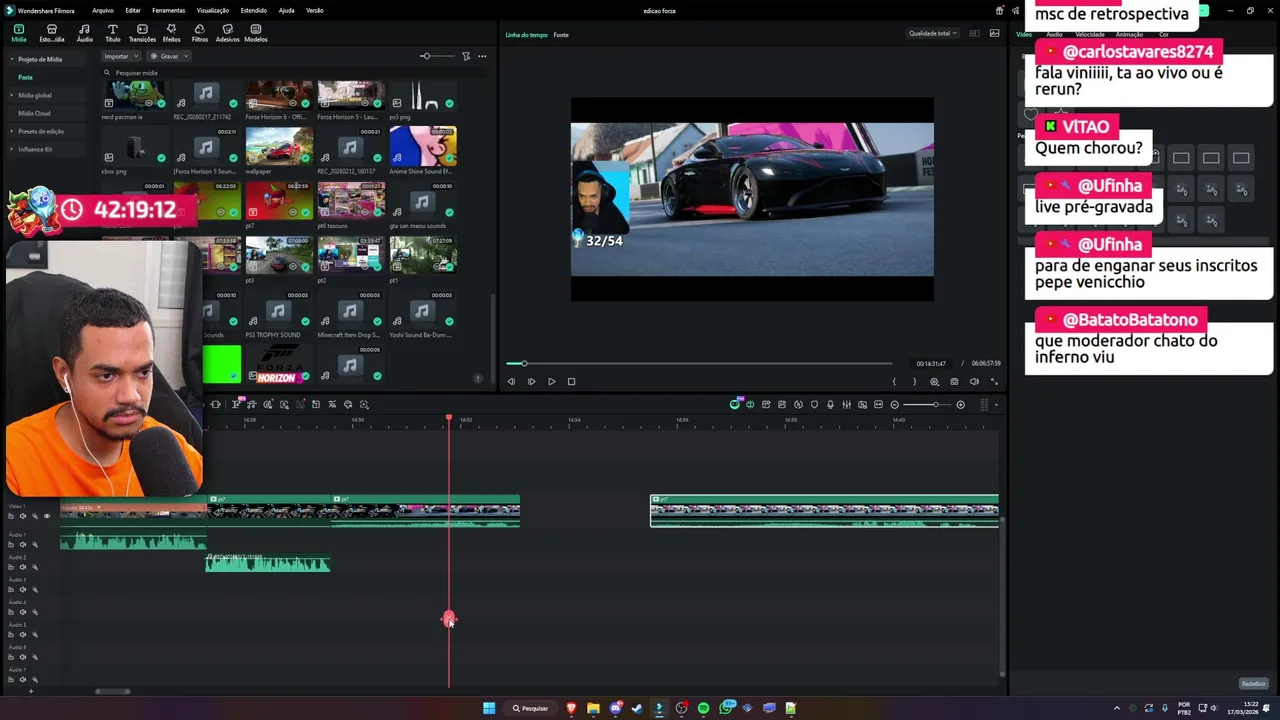The height and width of the screenshot is (720, 1280).
Task: Select the Linha do tempo preview tab
Action: (526, 35)
